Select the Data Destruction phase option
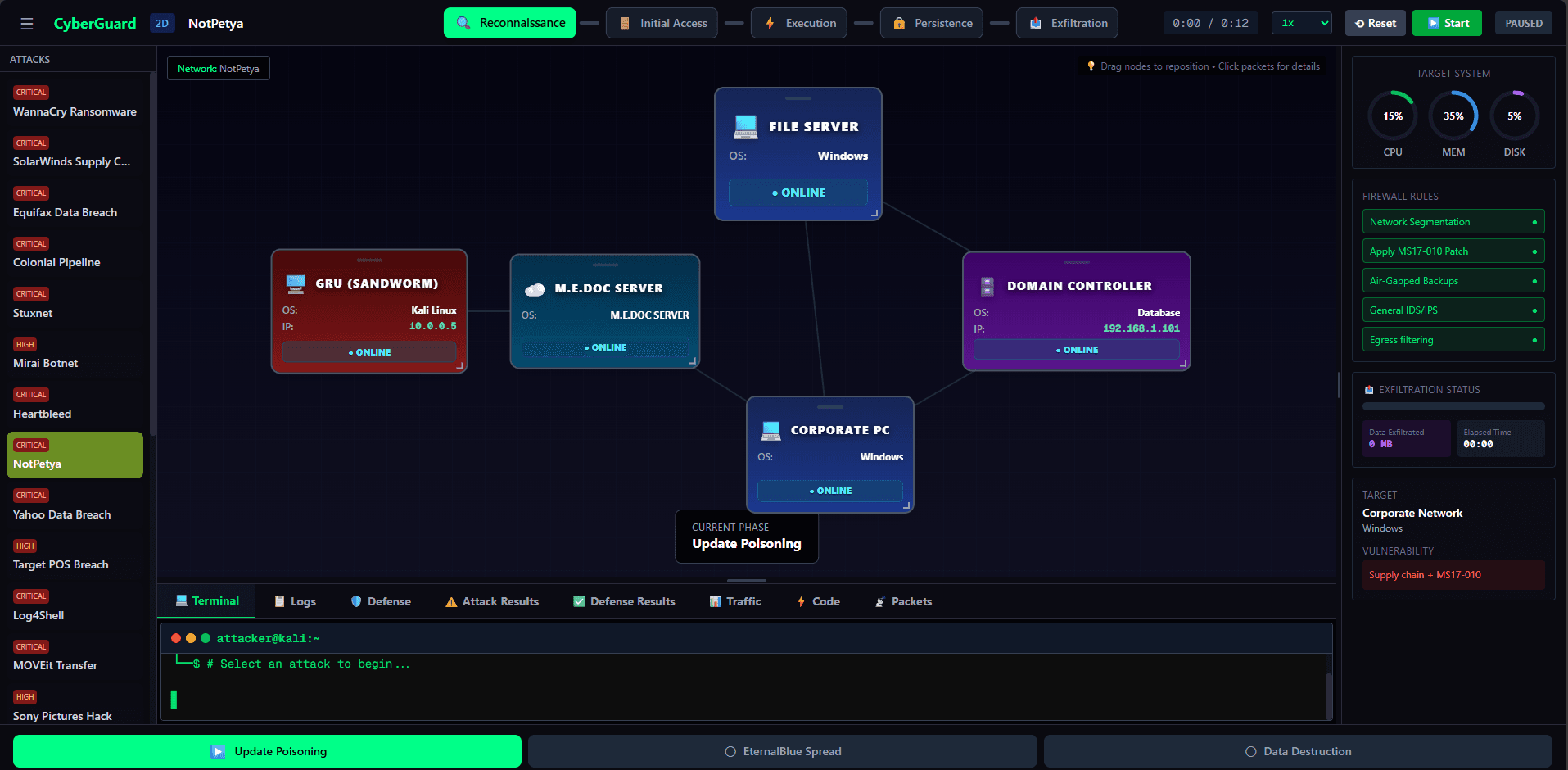Screen dimensions: 1568x770 pos(1298,751)
